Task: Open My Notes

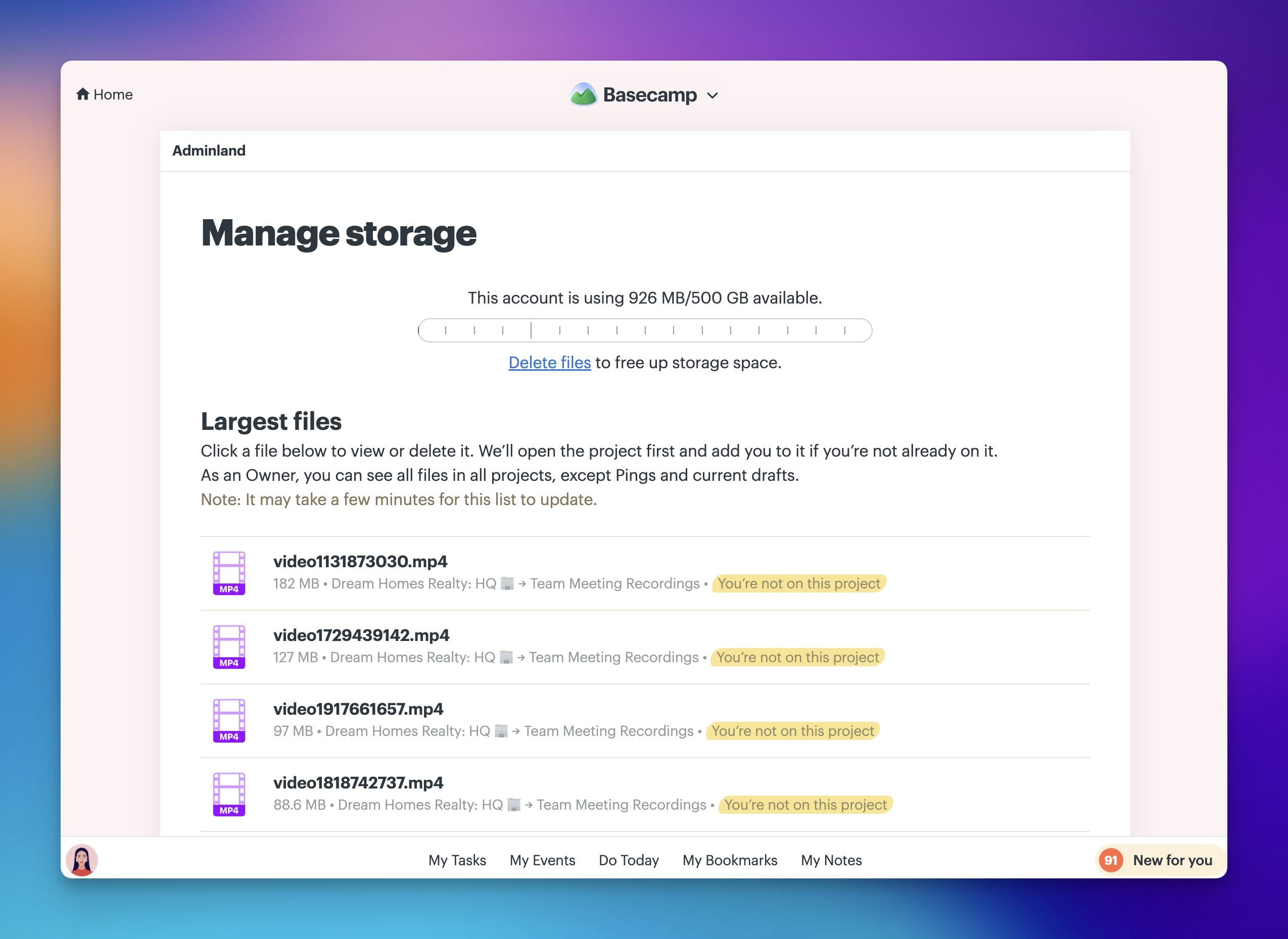Action: pos(831,861)
